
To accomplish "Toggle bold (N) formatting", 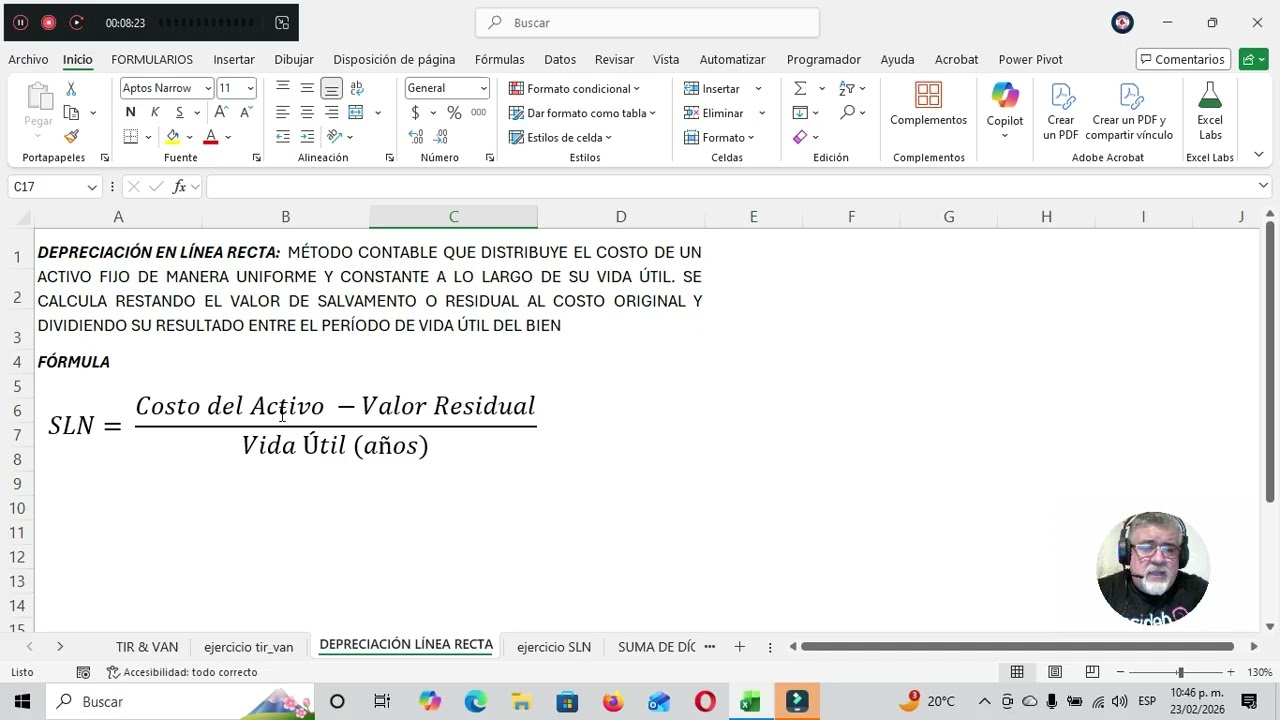I will coord(130,112).
